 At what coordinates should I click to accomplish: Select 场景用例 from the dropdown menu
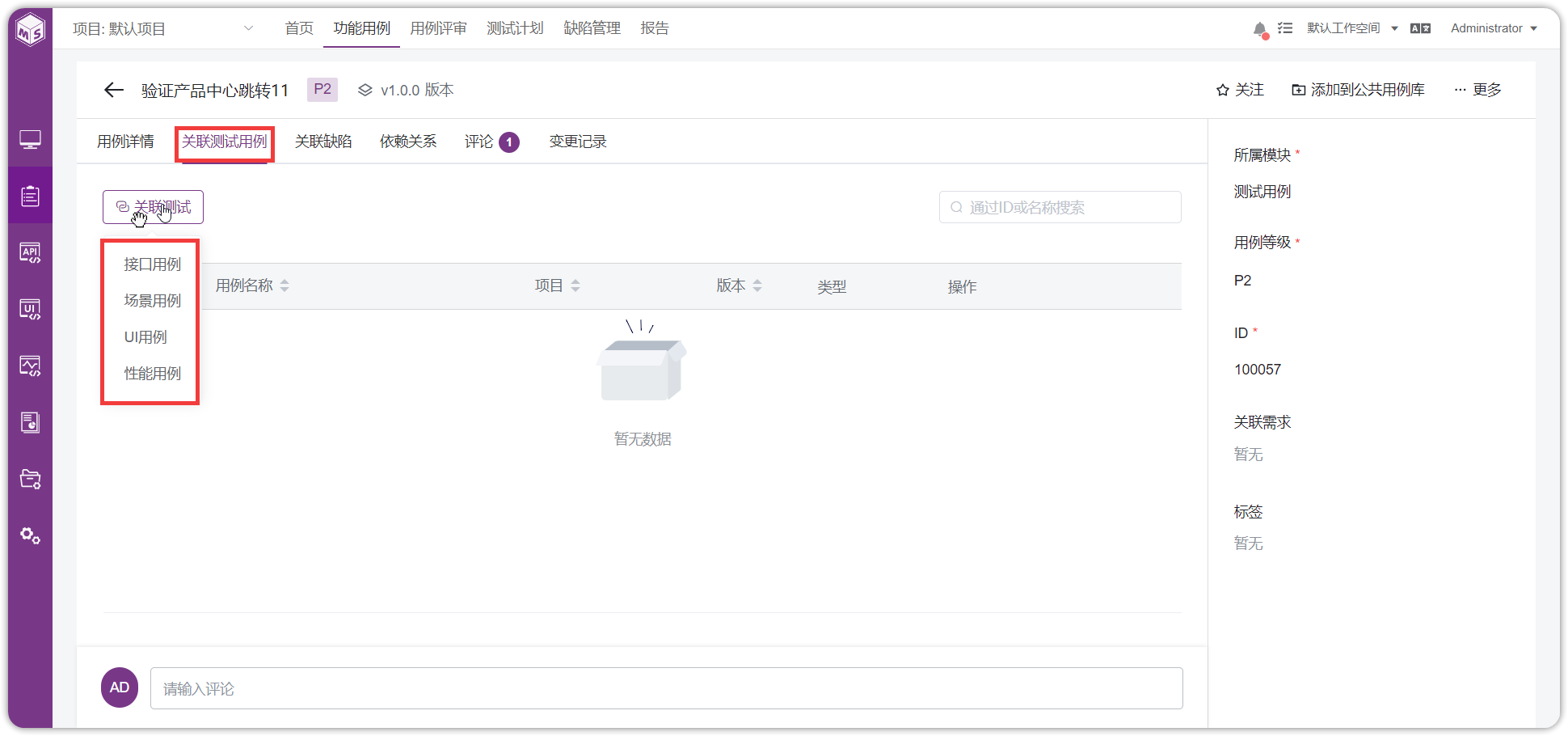pyautogui.click(x=152, y=301)
